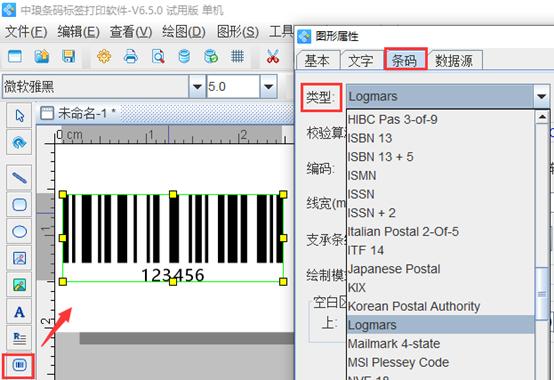Choose Korean Postal Authority type
Screen dimensions: 554x380
441,307
